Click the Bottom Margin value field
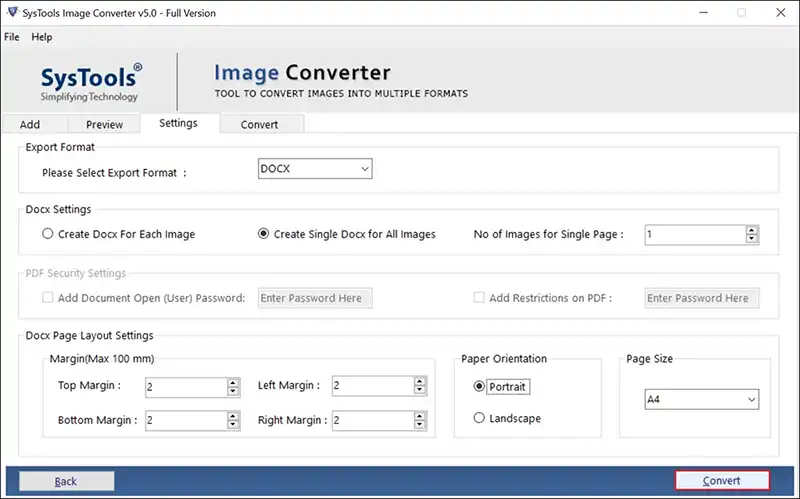This screenshot has width=800, height=499. (186, 420)
